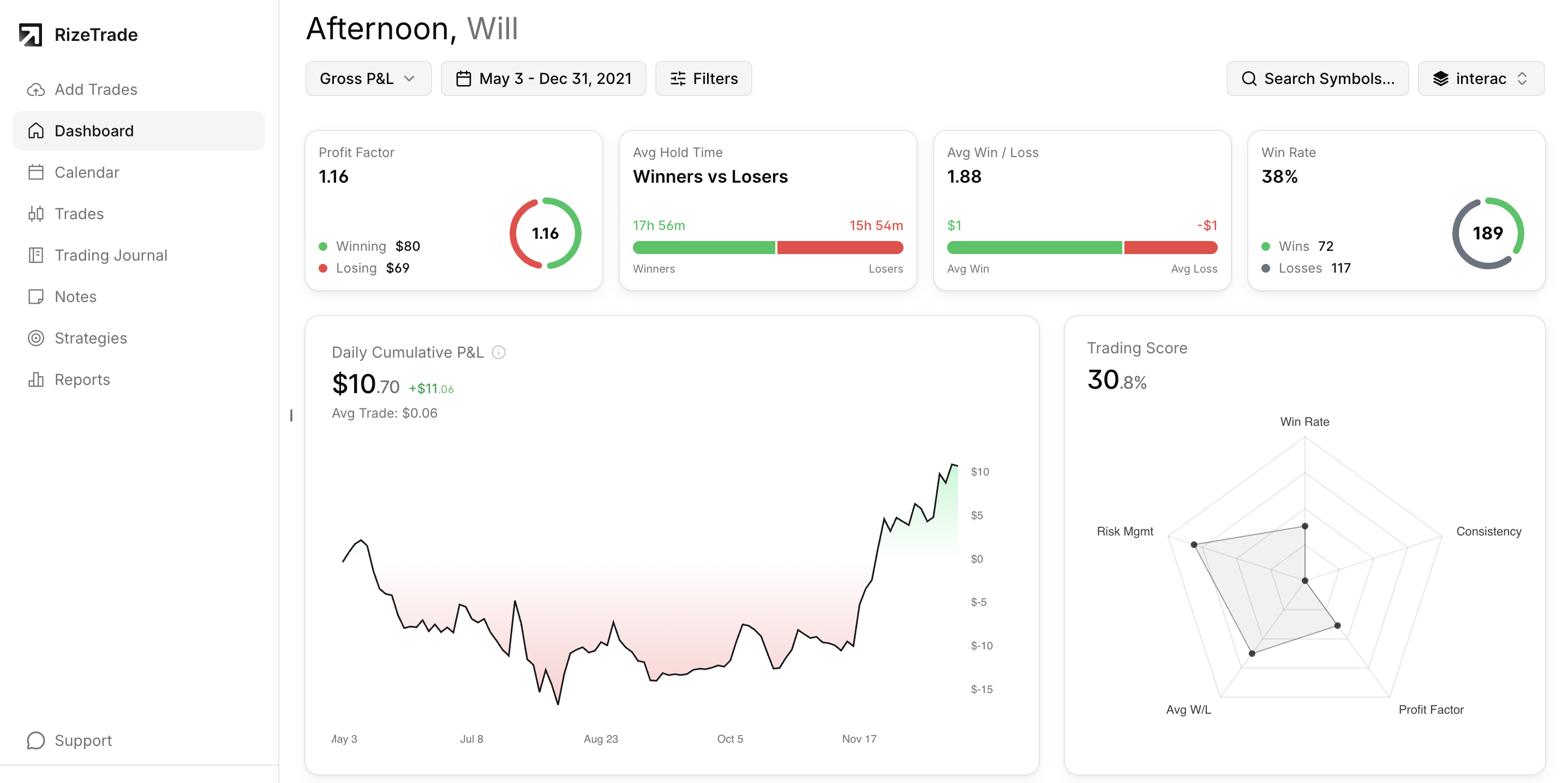1568x783 pixels.
Task: Click the Calendar sidebar icon
Action: pos(36,172)
